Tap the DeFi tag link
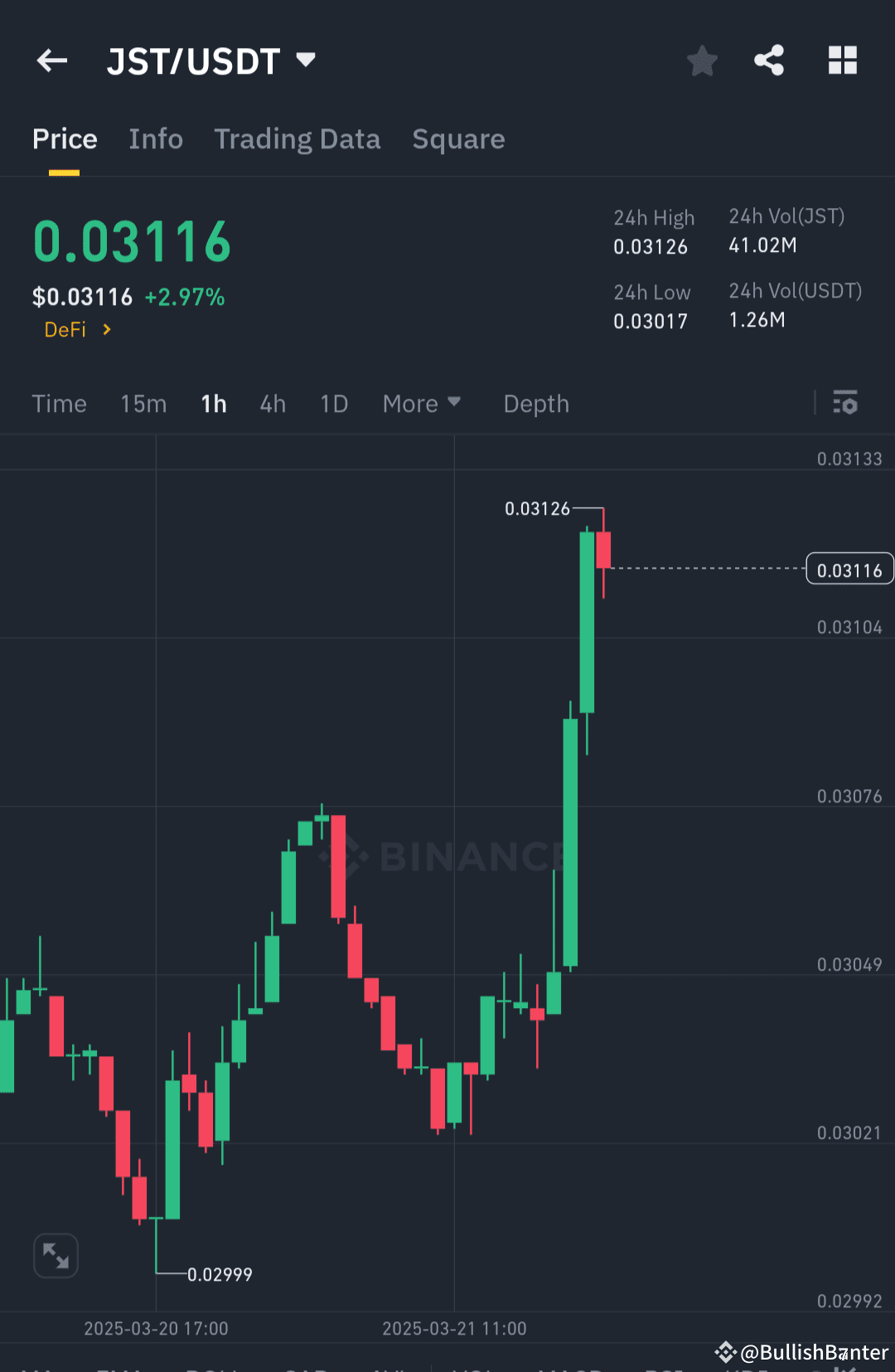Viewport: 895px width, 1372px height. pos(65,329)
